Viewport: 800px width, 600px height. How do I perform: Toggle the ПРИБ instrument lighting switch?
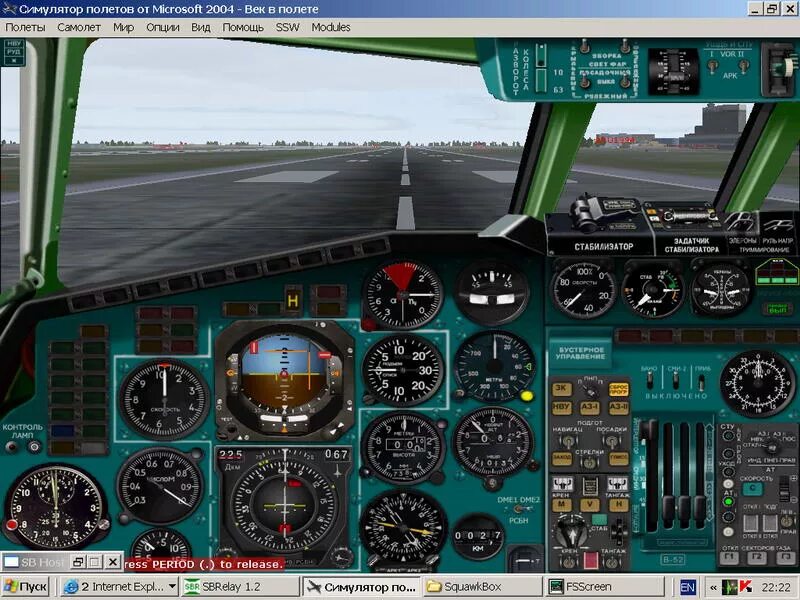(x=702, y=381)
